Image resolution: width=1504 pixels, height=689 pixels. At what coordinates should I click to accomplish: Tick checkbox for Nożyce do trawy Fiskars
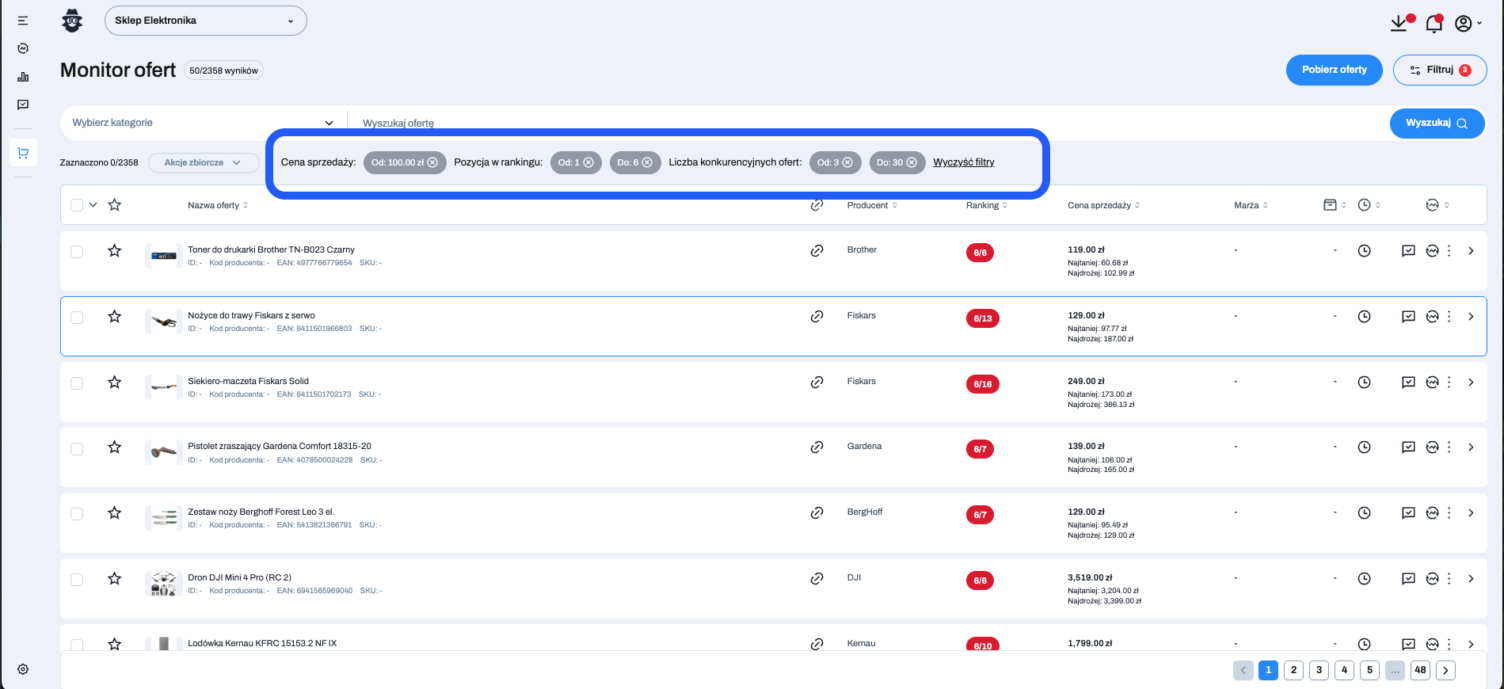coord(77,317)
